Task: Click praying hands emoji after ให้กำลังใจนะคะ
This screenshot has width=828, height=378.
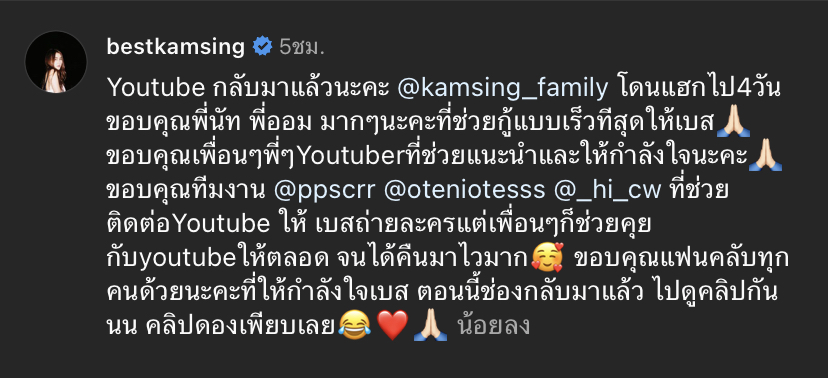Action: (x=765, y=157)
